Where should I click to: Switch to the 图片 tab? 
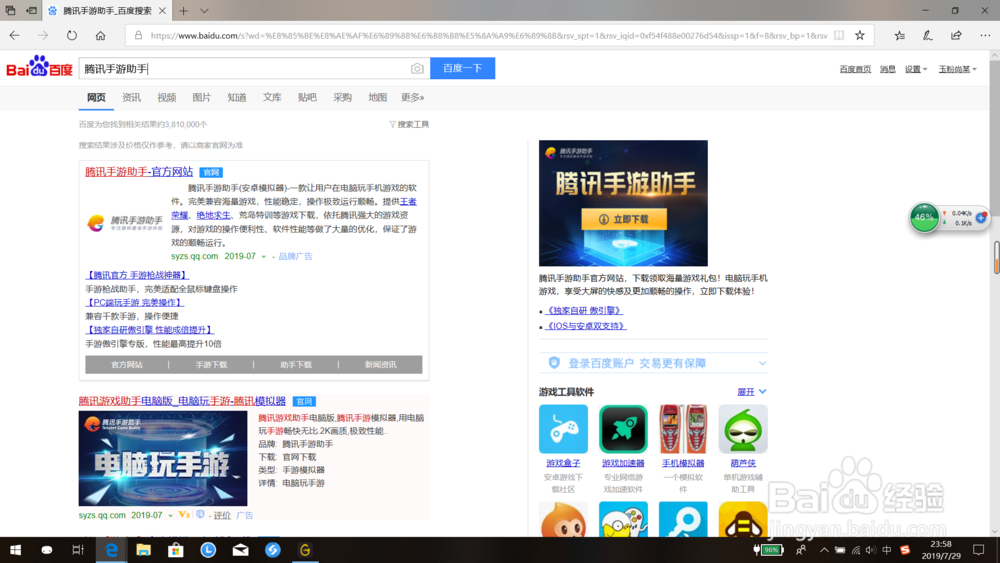tap(202, 98)
